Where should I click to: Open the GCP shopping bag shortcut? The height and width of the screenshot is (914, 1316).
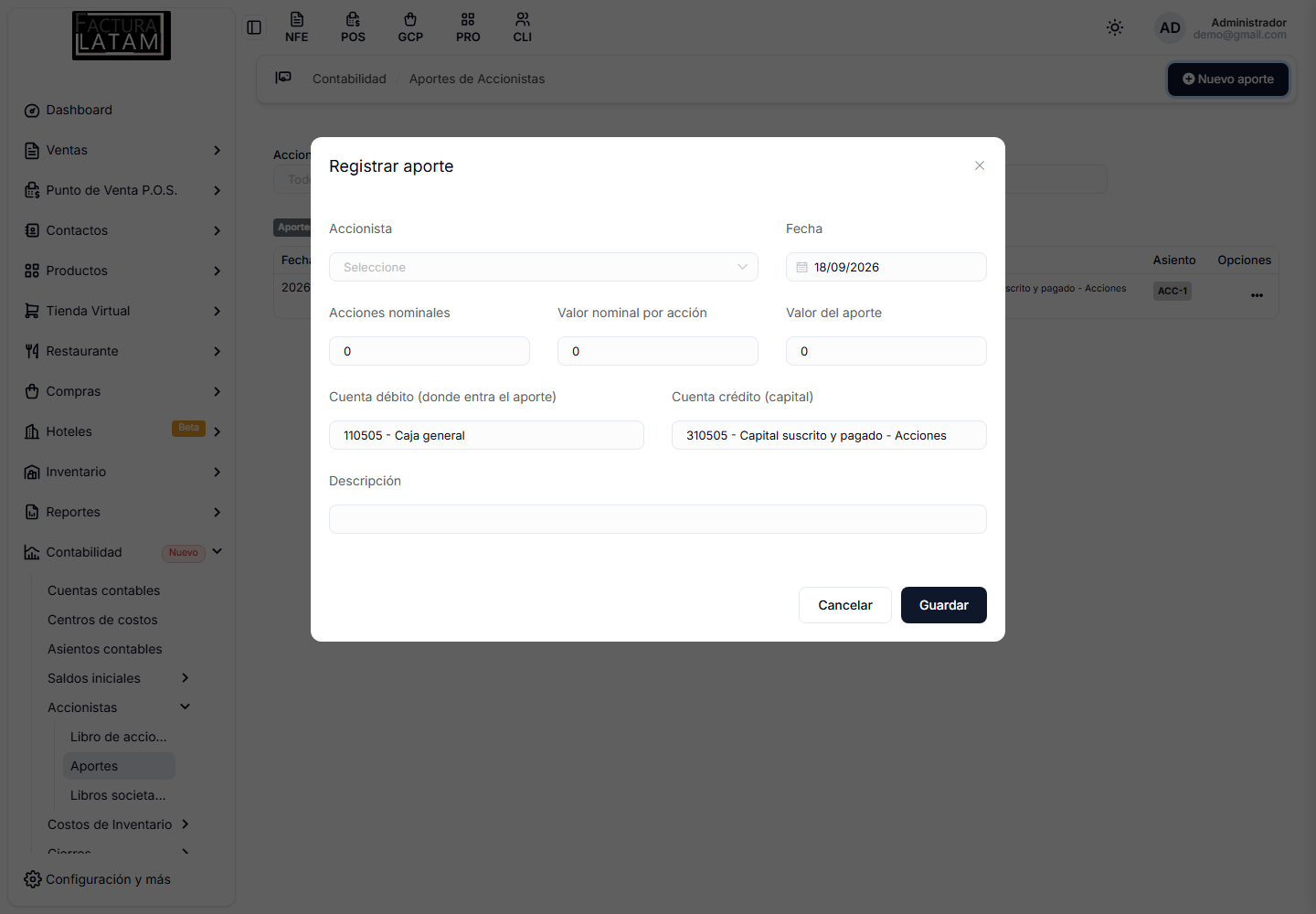point(410,27)
